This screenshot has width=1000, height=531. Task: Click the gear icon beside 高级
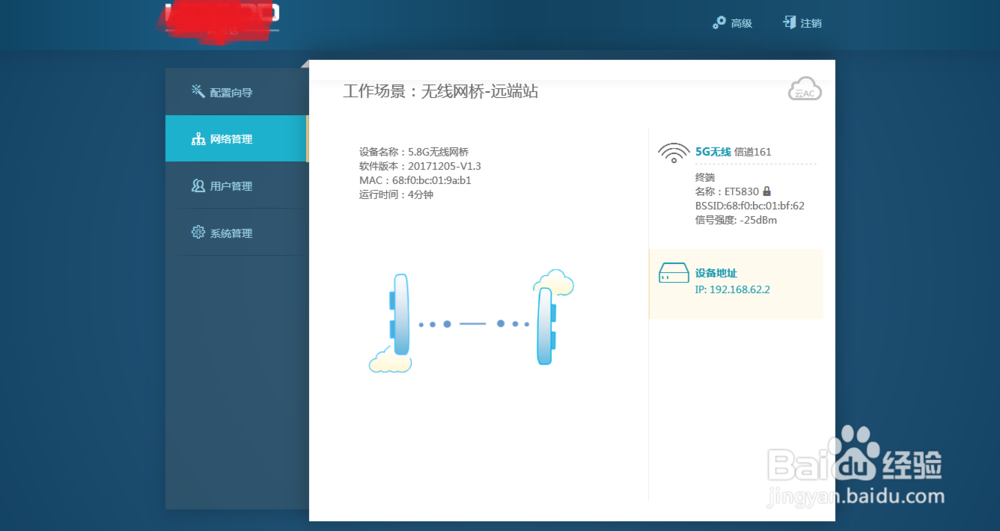[719, 23]
